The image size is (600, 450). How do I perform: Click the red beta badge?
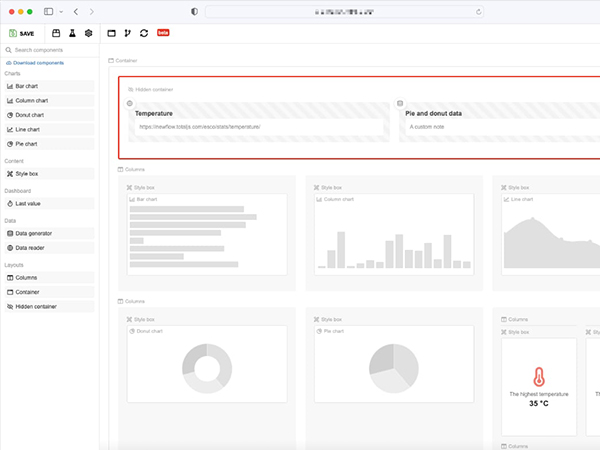(x=163, y=33)
